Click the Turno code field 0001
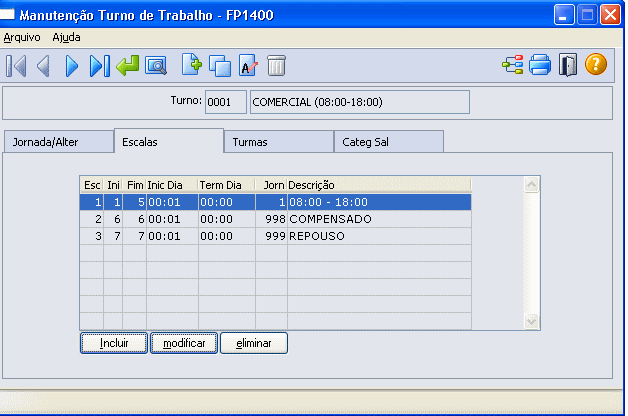The image size is (628, 416). [x=226, y=102]
